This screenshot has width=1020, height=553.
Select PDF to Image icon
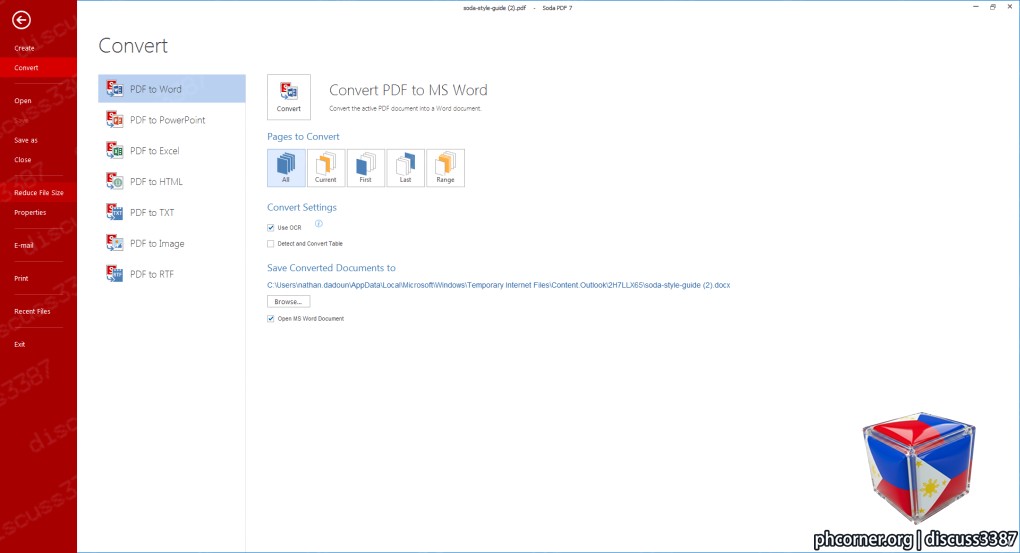pos(115,243)
